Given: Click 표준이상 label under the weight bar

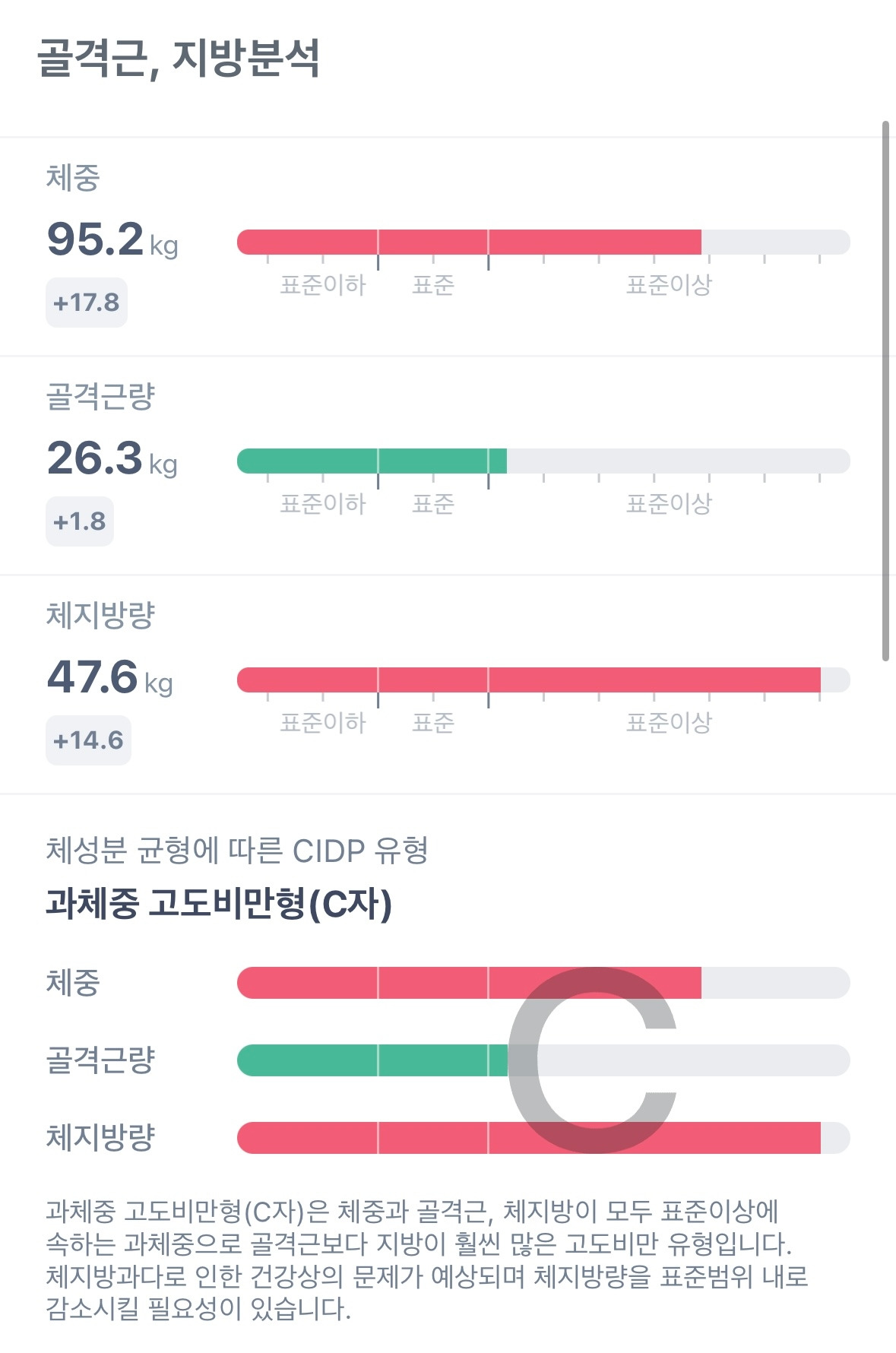Looking at the screenshot, I should click(669, 285).
